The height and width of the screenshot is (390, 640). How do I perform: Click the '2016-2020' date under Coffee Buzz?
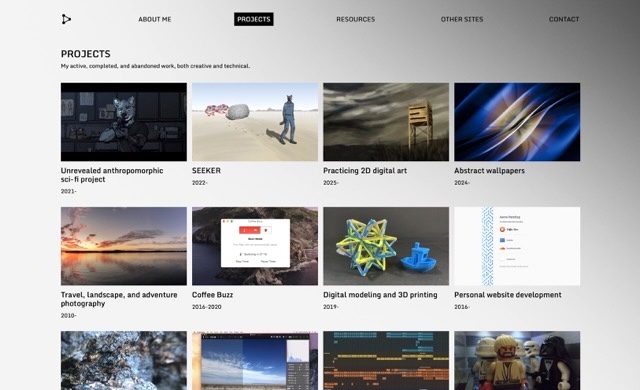207,307
